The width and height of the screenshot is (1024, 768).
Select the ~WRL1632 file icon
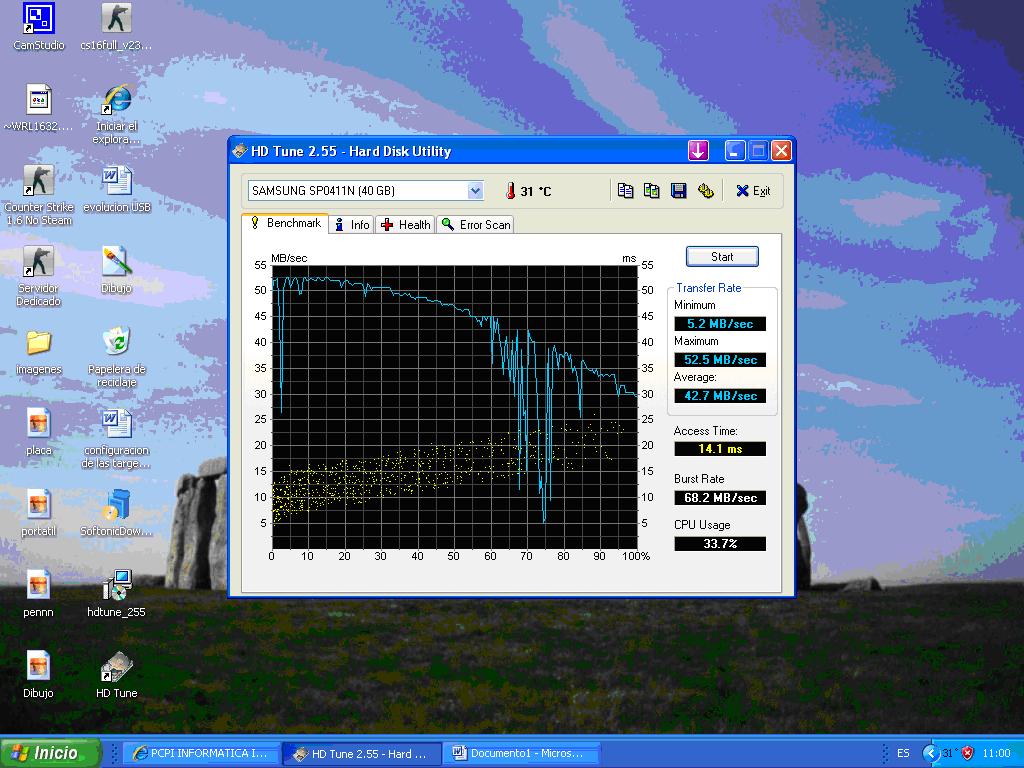pyautogui.click(x=39, y=108)
